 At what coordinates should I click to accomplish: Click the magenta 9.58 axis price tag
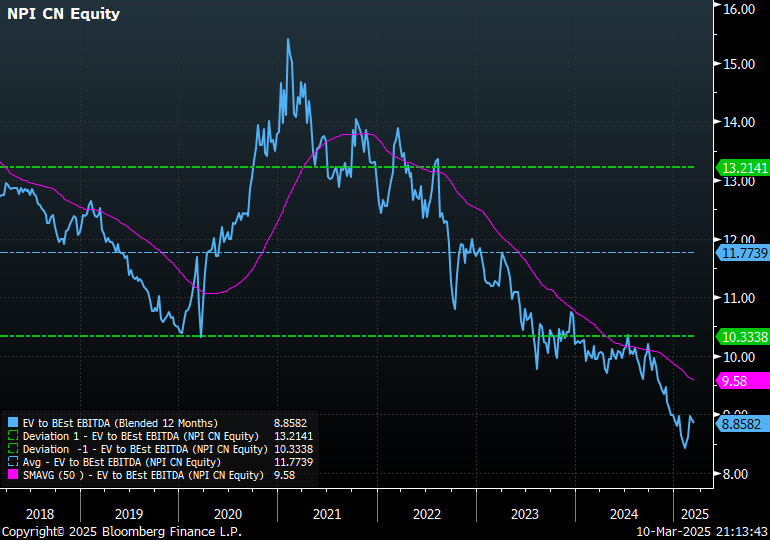pos(743,381)
